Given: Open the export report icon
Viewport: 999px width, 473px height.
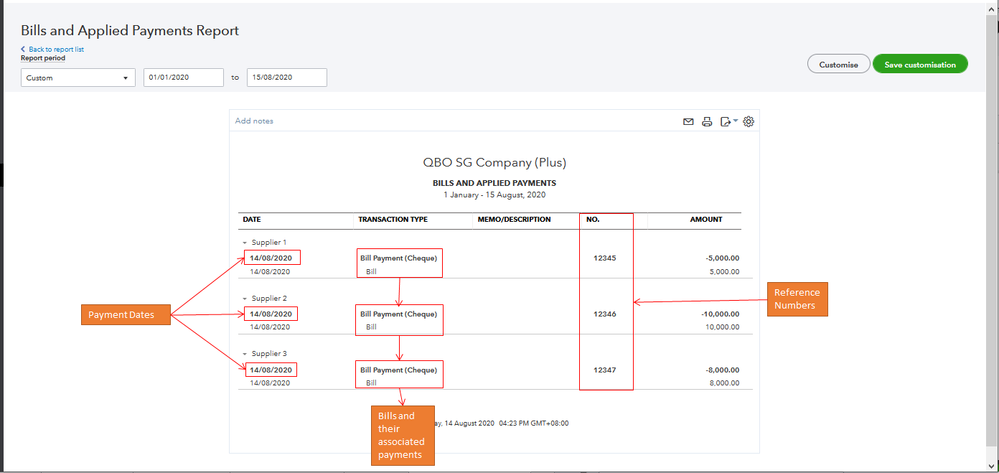Looking at the screenshot, I should click(x=727, y=122).
